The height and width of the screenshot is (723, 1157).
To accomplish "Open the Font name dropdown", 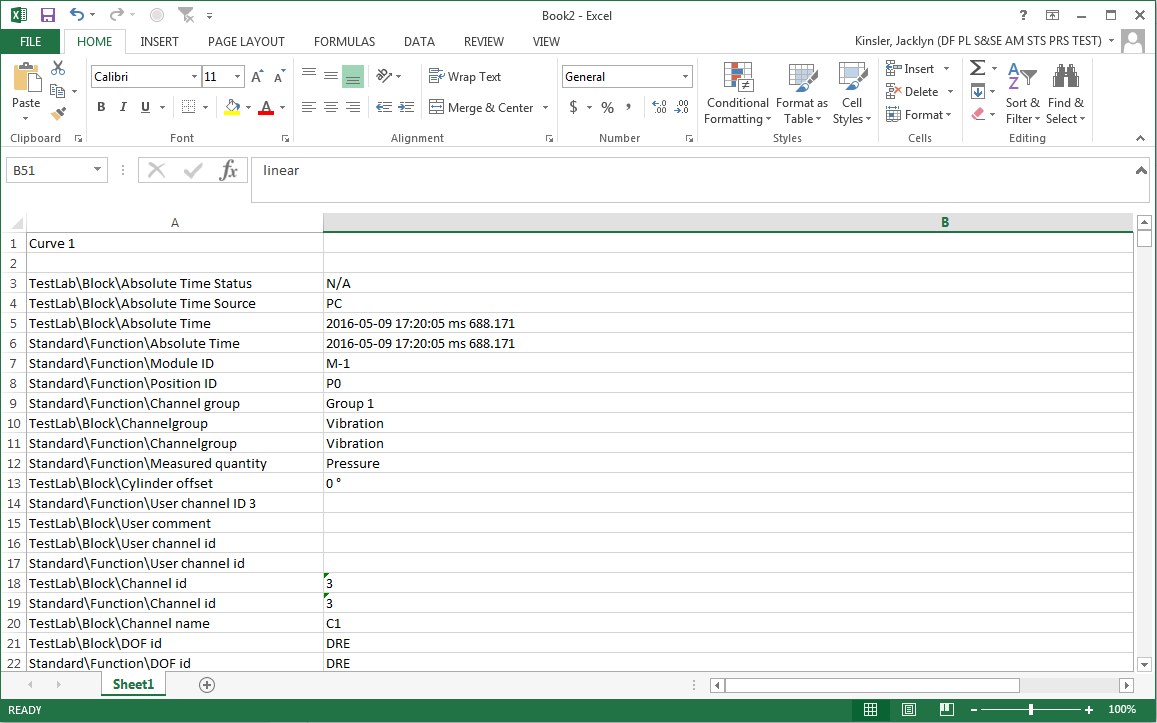I will [194, 77].
